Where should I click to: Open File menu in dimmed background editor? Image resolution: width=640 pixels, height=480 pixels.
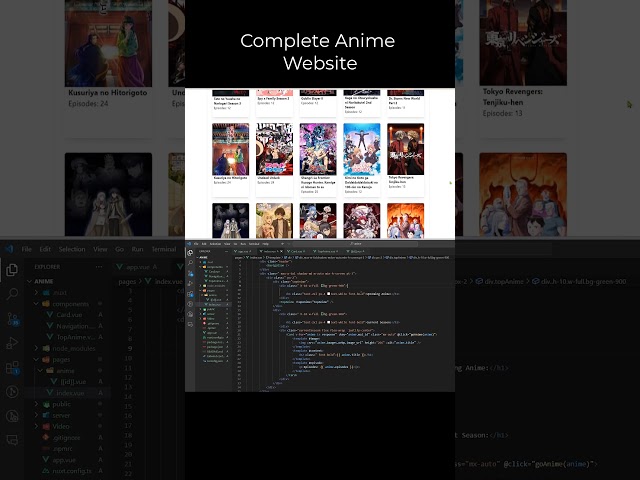point(27,249)
